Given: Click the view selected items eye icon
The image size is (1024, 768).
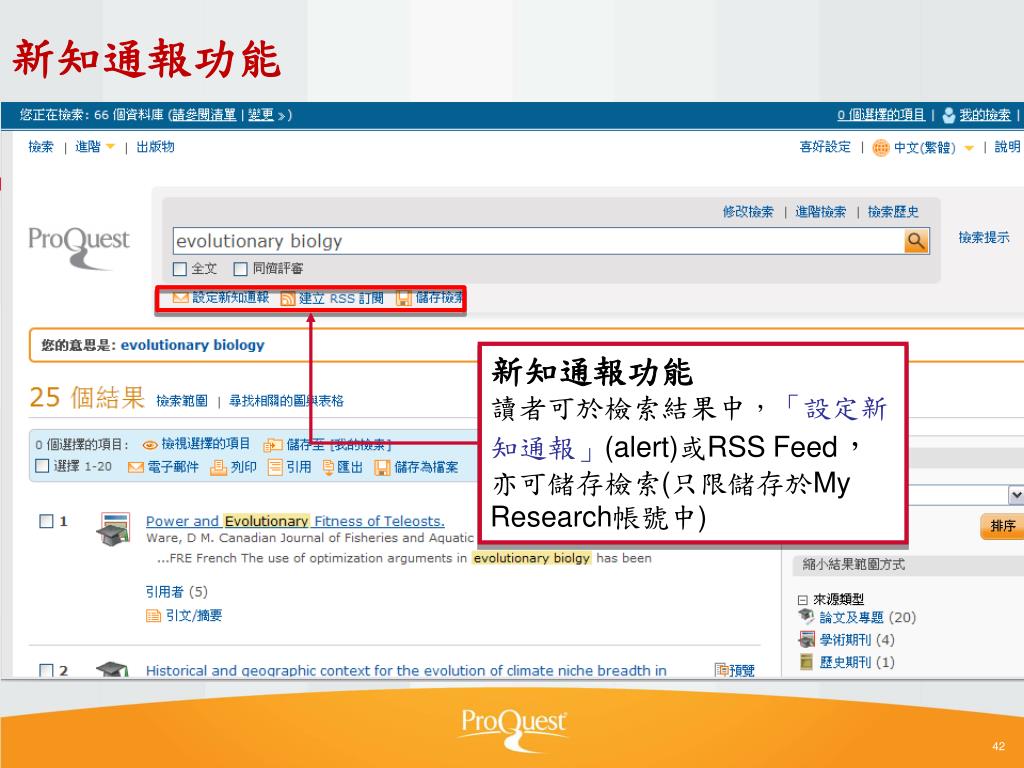Looking at the screenshot, I should 150,445.
